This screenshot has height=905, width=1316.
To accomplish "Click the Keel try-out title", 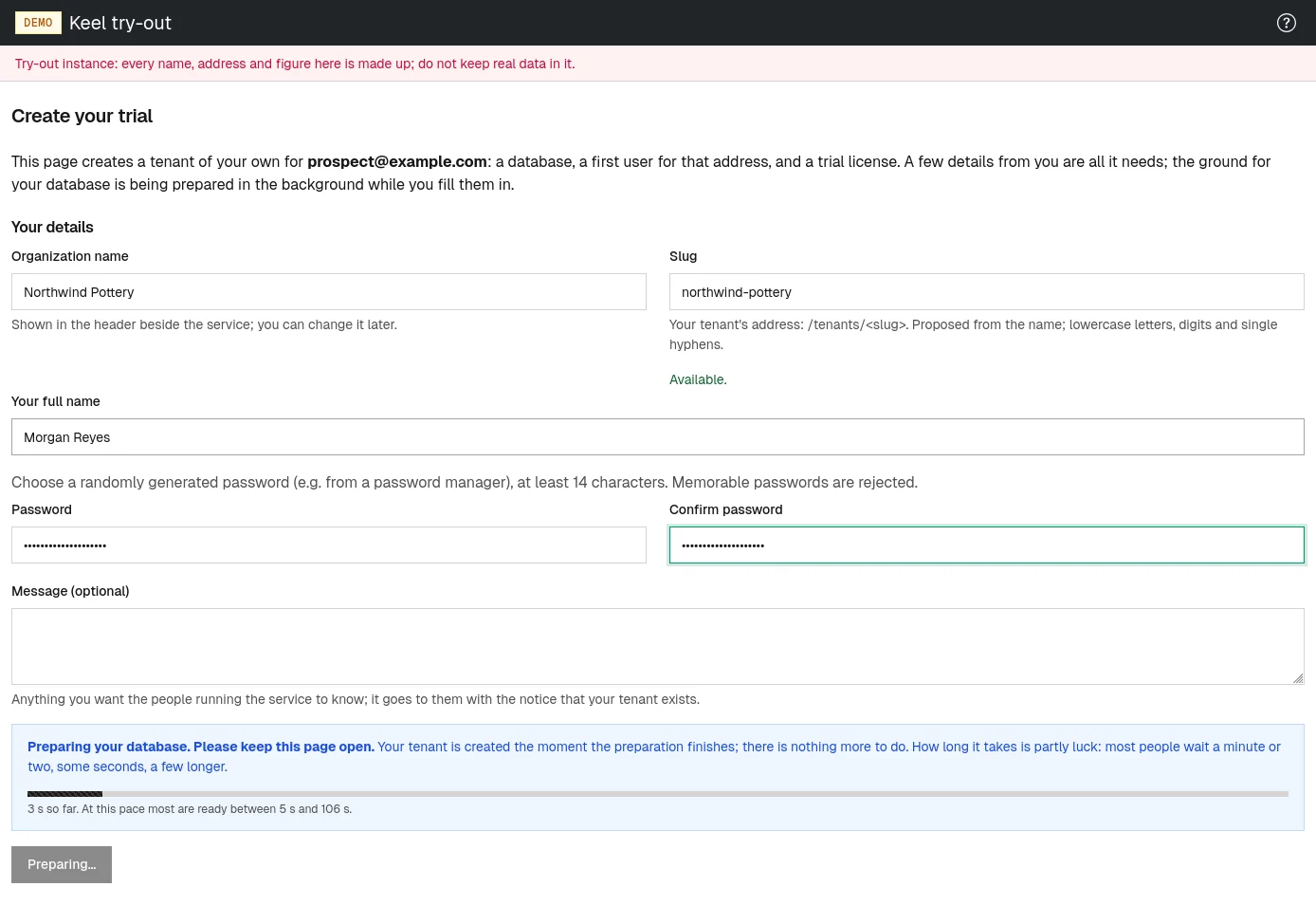I will pyautogui.click(x=120, y=23).
